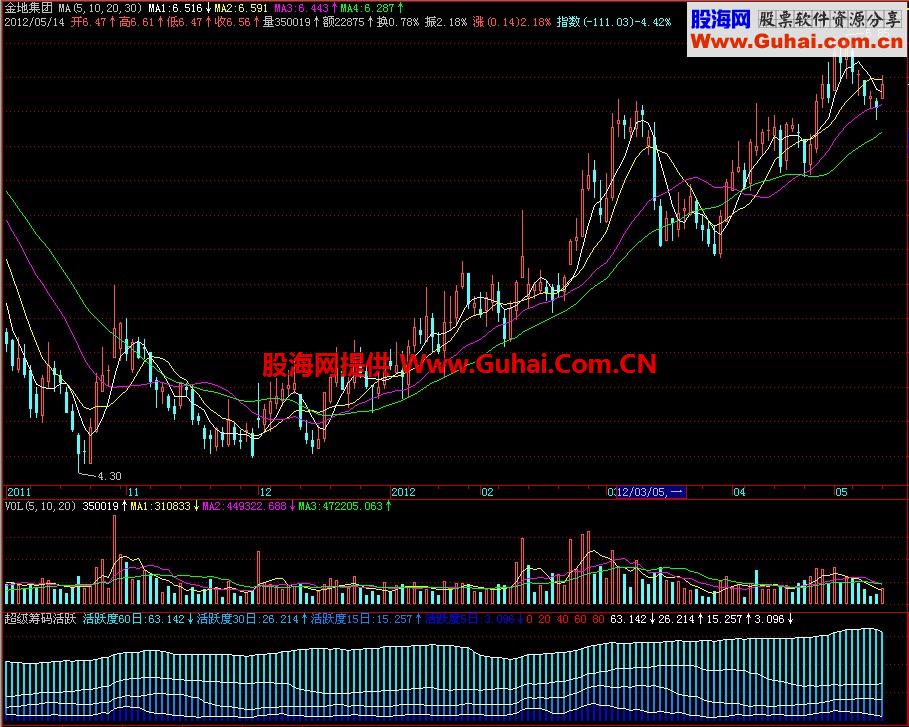
Task: Select the 超级筹码活跃 indicator title
Action: pos(41,619)
